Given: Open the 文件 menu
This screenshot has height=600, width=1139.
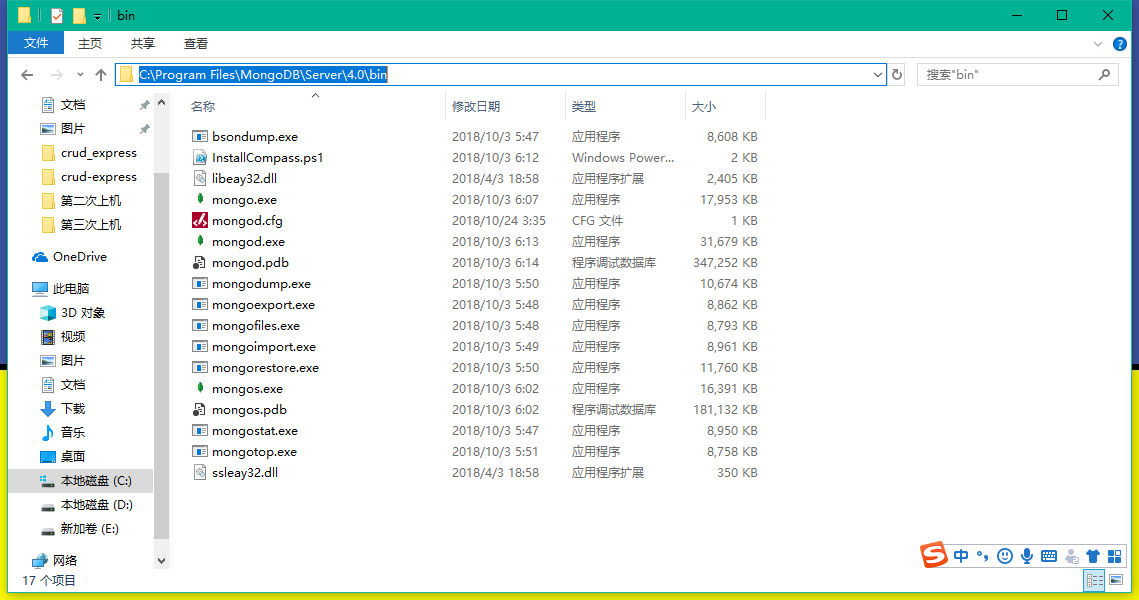Looking at the screenshot, I should 36,44.
